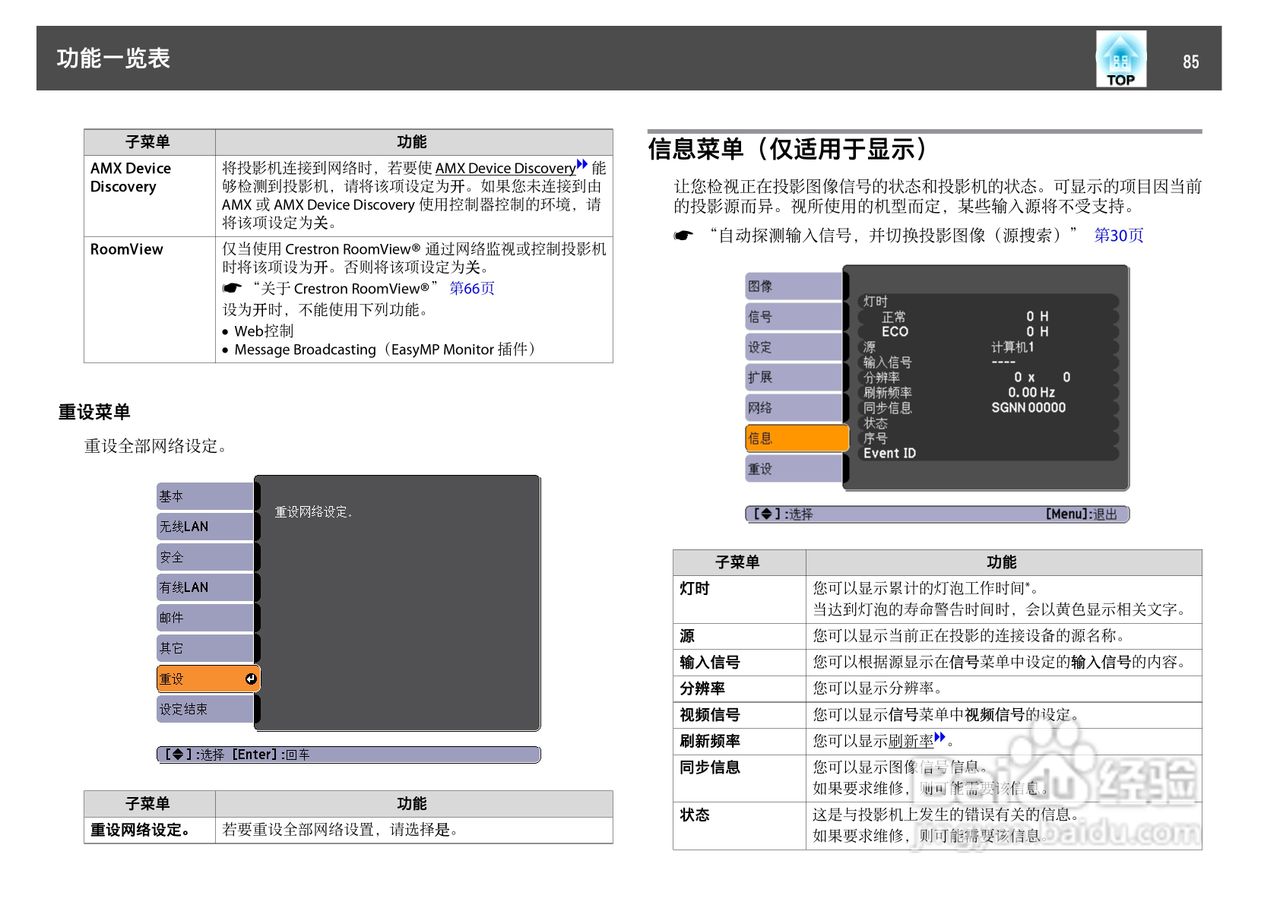The height and width of the screenshot is (905, 1280).
Task: Click the RoomView submenu table cell
Action: click(149, 298)
